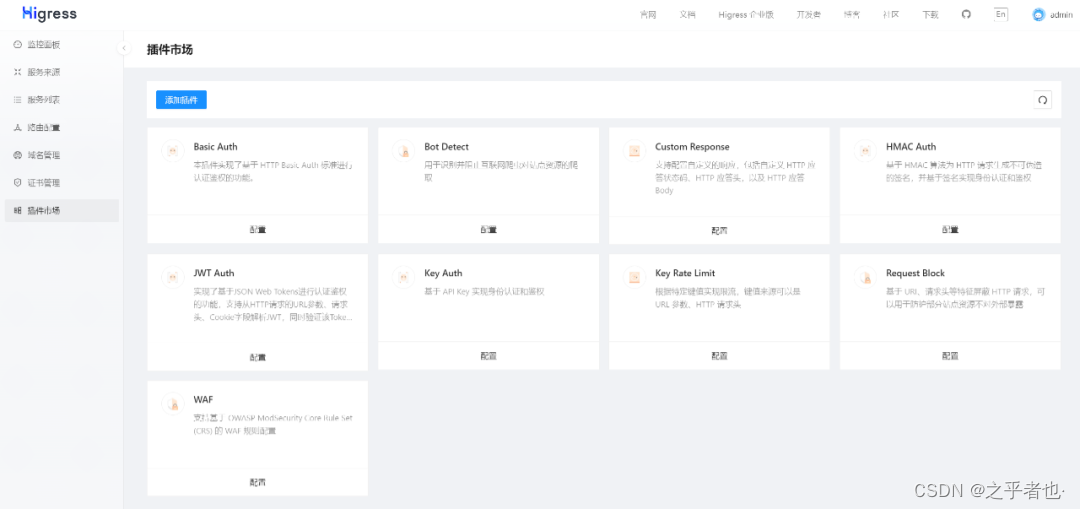Open 服务列表 in the sidebar
The width and height of the screenshot is (1080, 509).
pyautogui.click(x=62, y=100)
